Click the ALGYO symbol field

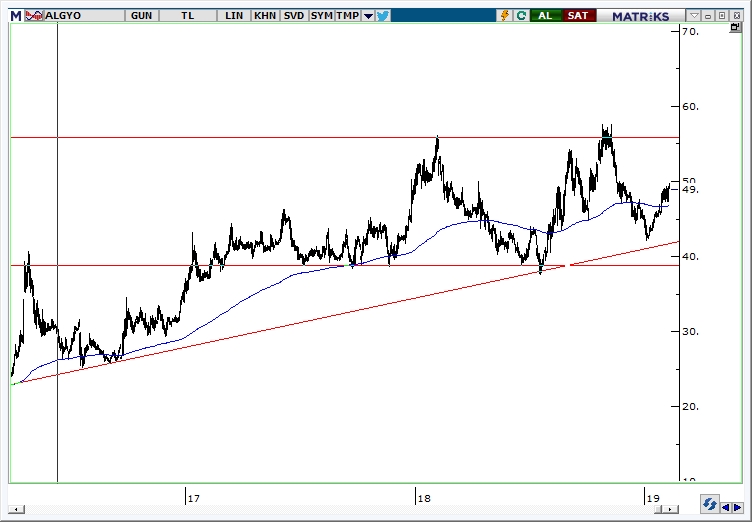84,16
